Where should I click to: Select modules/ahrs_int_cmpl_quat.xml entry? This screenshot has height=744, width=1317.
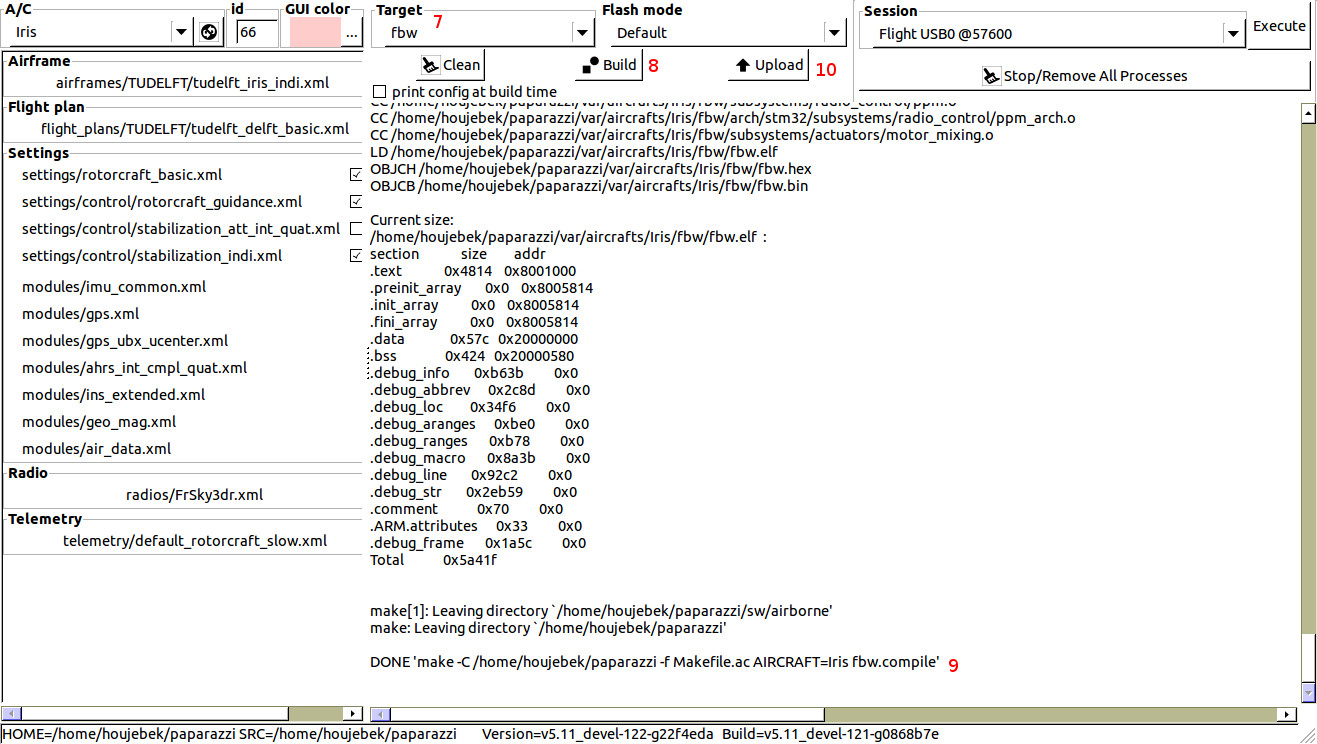point(134,368)
